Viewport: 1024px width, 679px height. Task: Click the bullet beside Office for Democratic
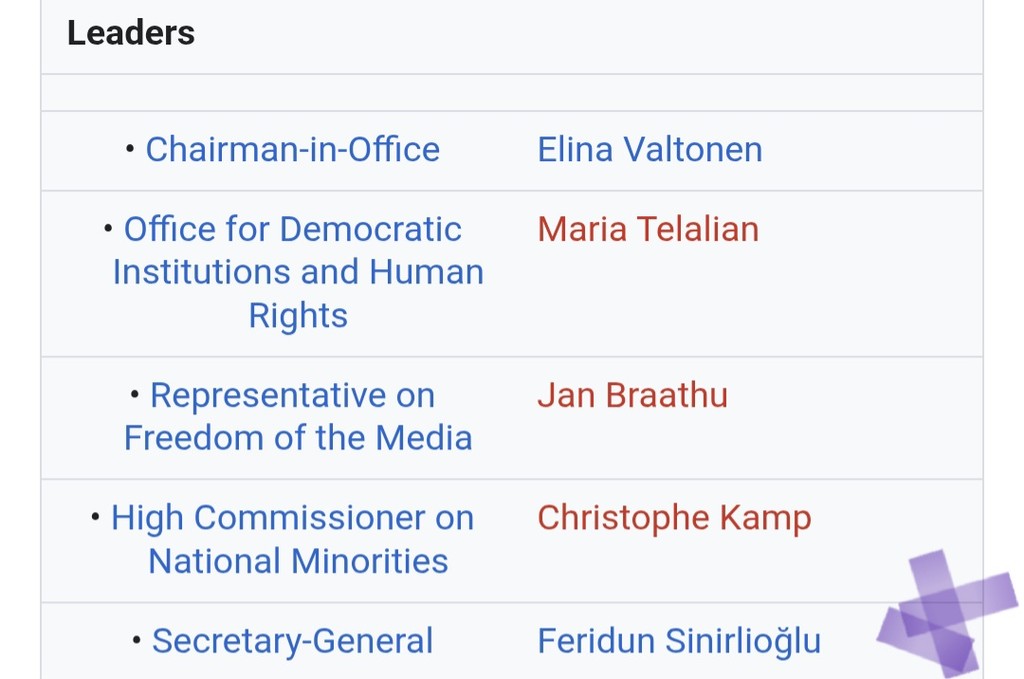108,229
